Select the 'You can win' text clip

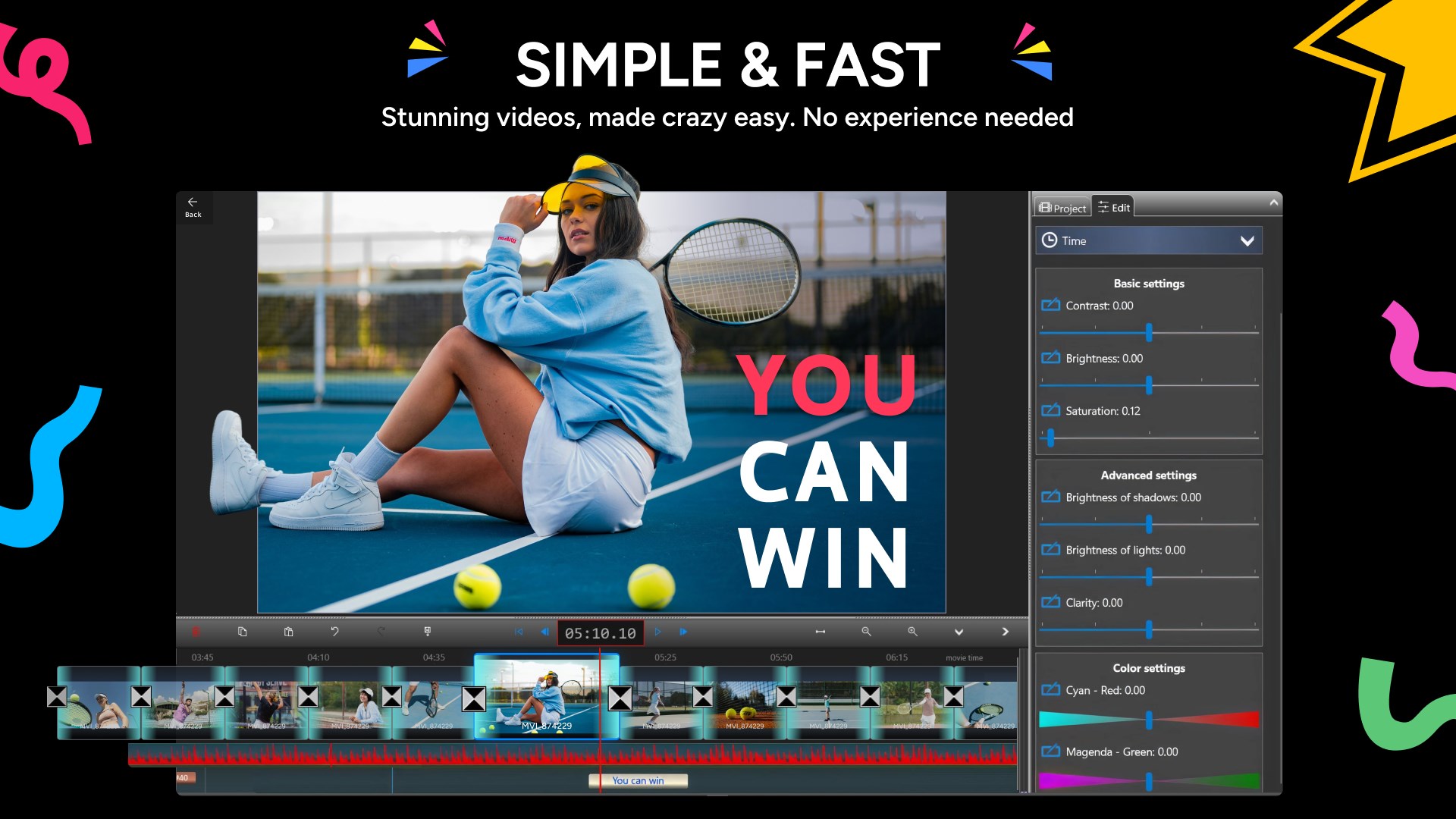click(x=638, y=780)
